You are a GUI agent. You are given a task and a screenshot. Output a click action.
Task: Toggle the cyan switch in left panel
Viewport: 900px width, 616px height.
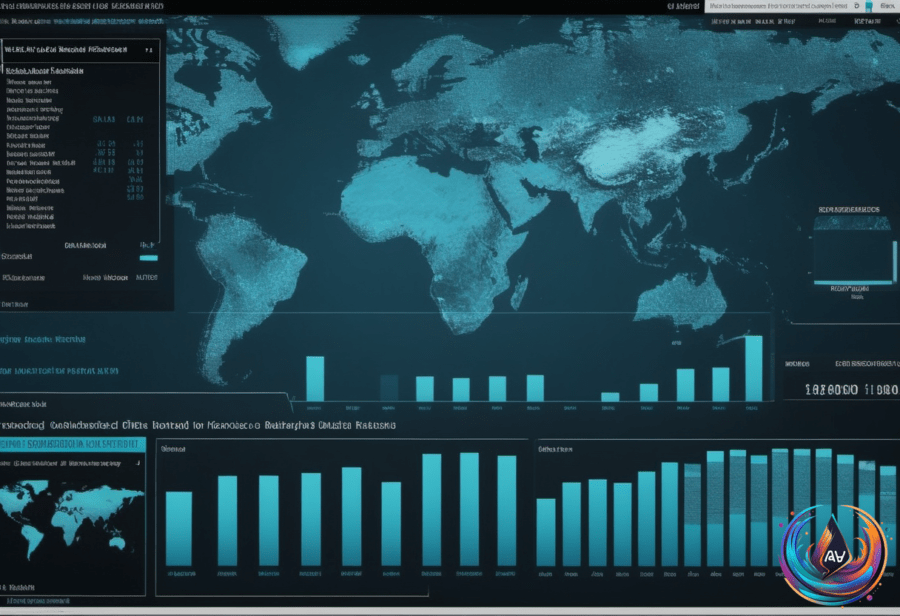click(x=149, y=258)
